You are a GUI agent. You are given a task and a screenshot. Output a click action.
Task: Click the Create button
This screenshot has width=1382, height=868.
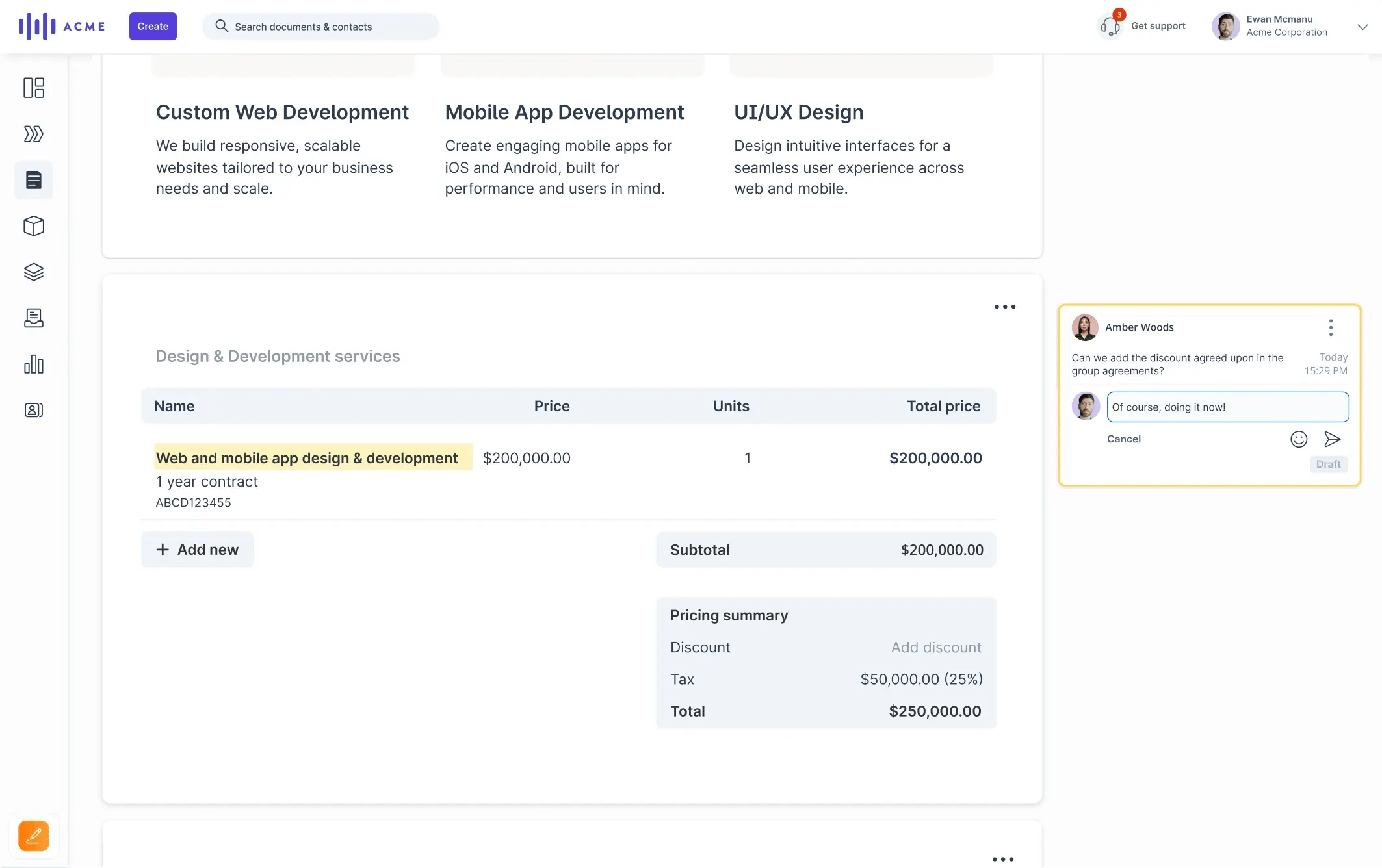pos(152,26)
